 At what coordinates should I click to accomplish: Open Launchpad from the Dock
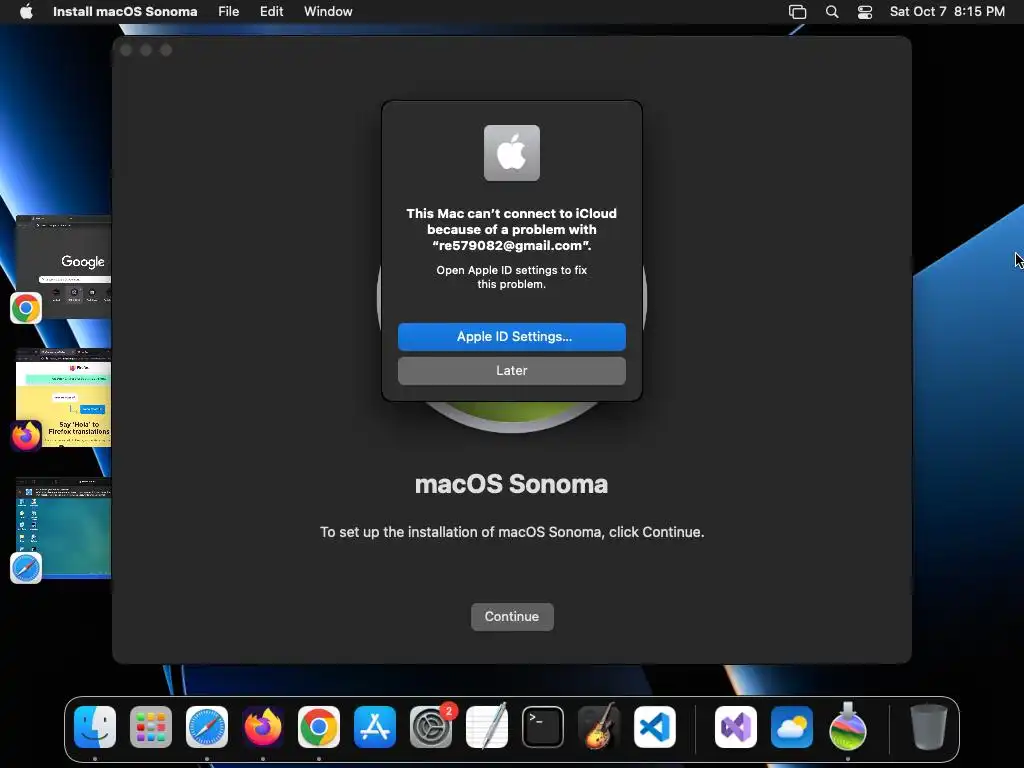click(151, 727)
